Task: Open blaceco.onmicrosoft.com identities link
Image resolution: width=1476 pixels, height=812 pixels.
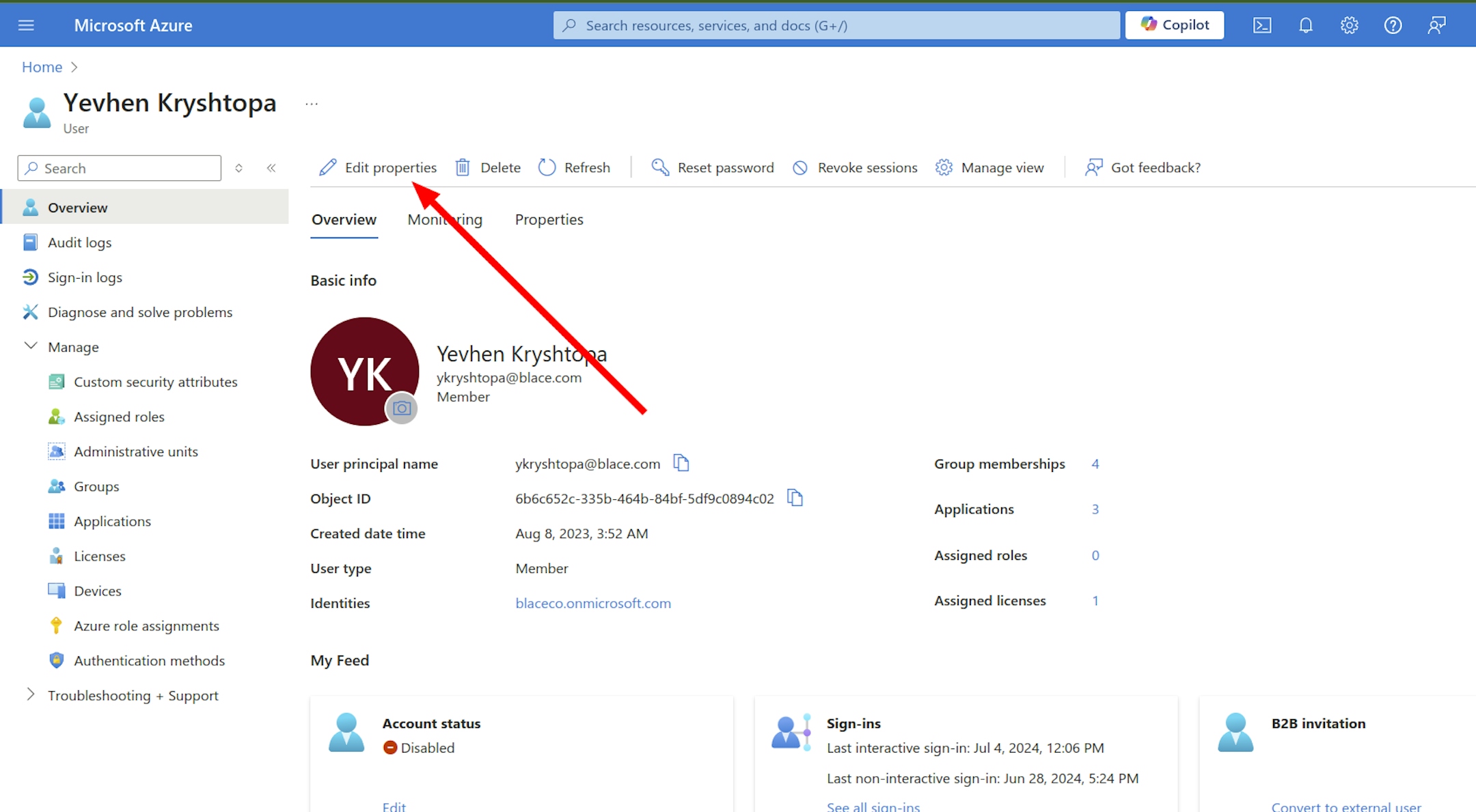Action: (x=592, y=603)
